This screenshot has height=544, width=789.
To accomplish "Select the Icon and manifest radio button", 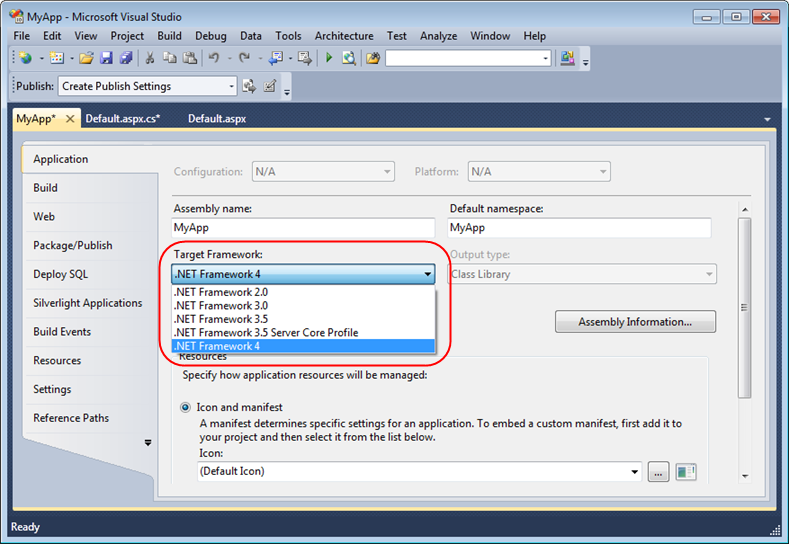I will (x=186, y=407).
